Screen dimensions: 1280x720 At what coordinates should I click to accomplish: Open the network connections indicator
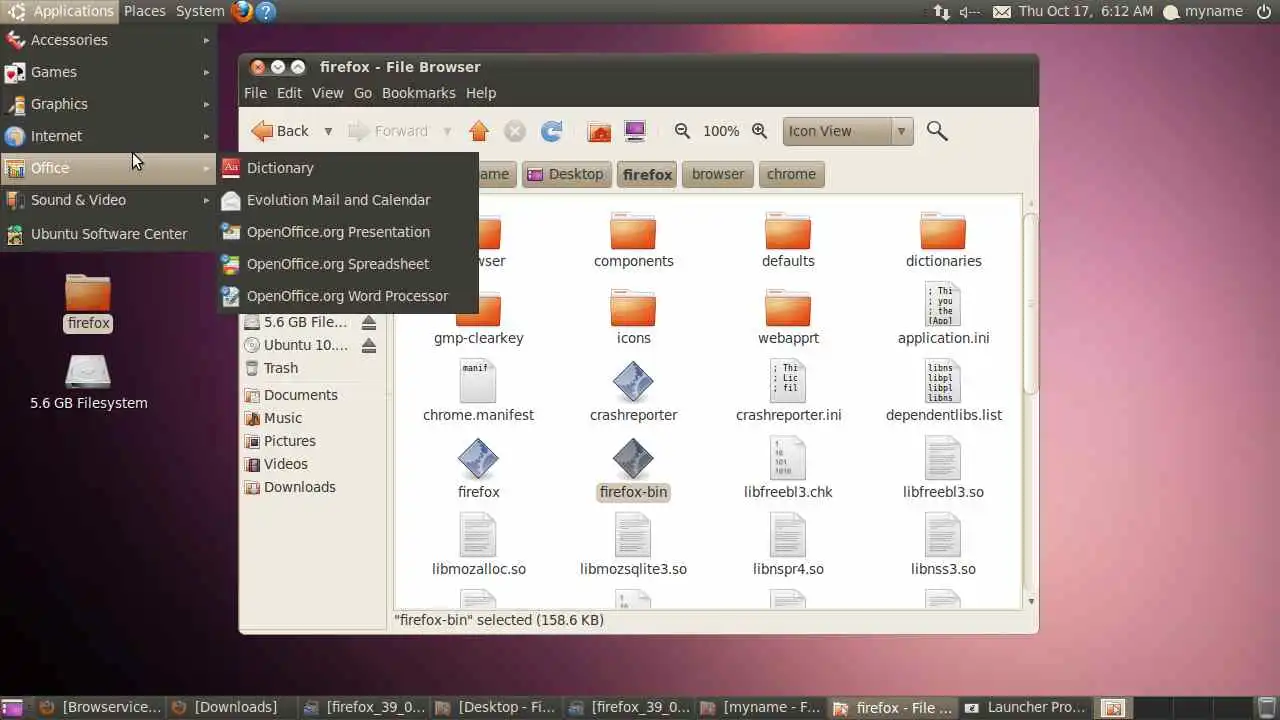[941, 12]
